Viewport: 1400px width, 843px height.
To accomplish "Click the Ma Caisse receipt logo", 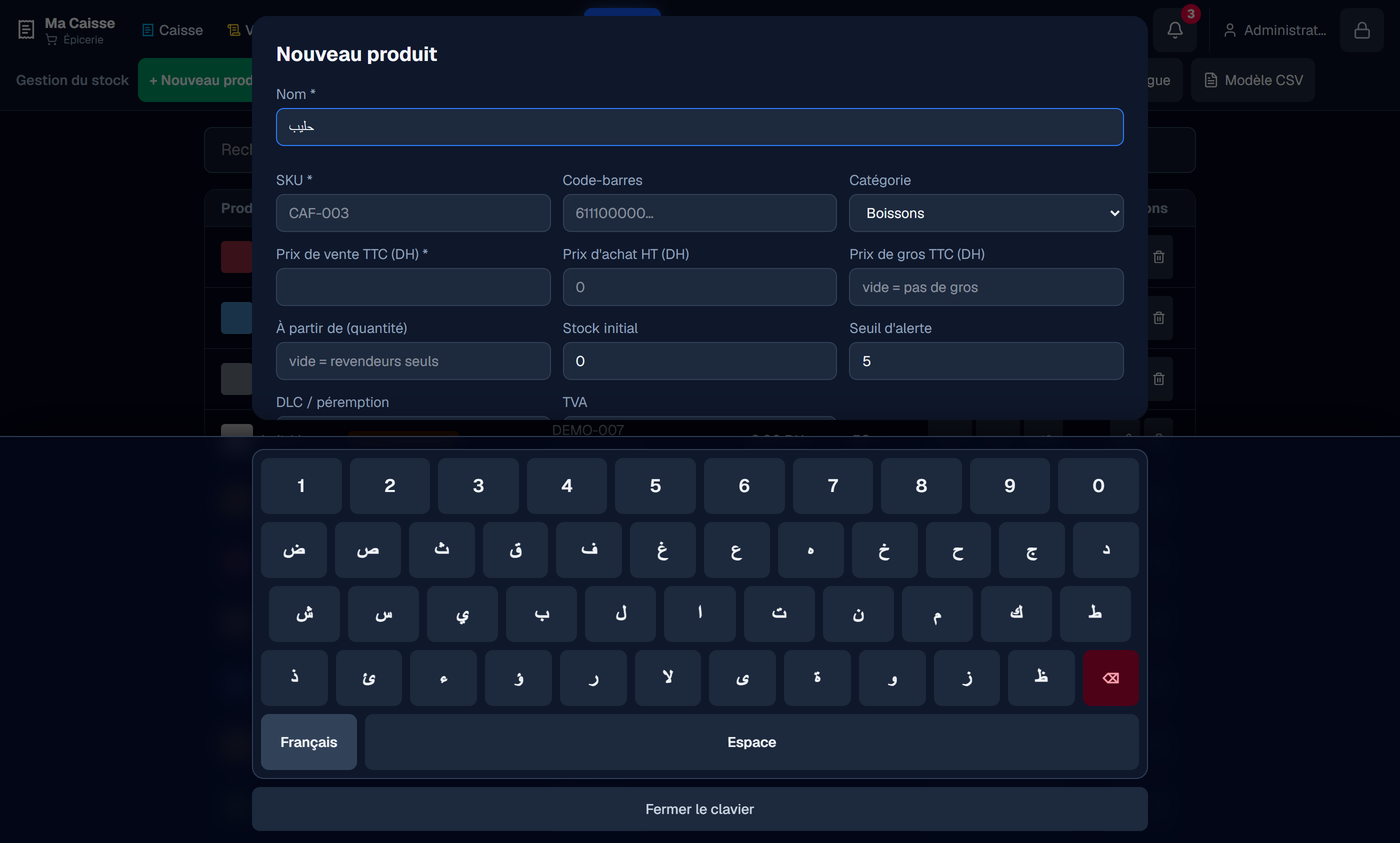I will (26, 30).
